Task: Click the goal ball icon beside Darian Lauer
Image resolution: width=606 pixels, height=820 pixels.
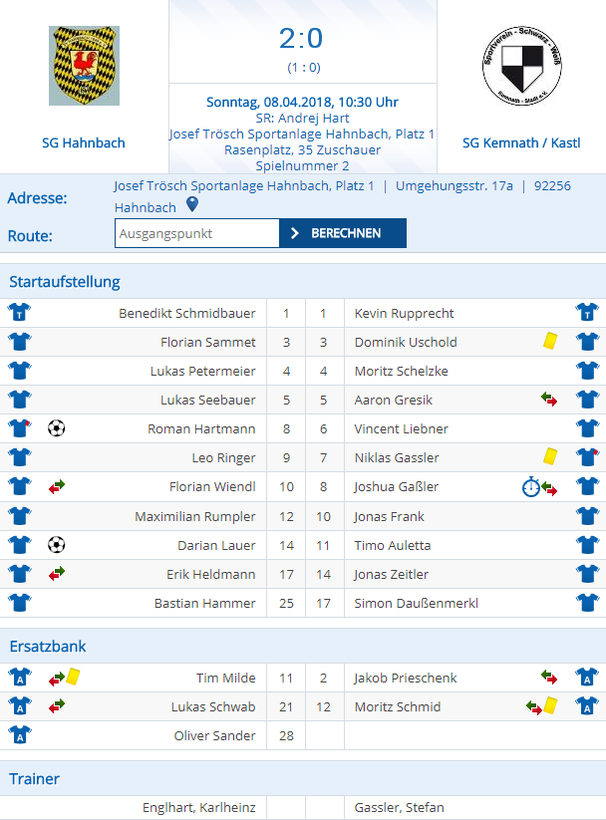Action: click(56, 545)
